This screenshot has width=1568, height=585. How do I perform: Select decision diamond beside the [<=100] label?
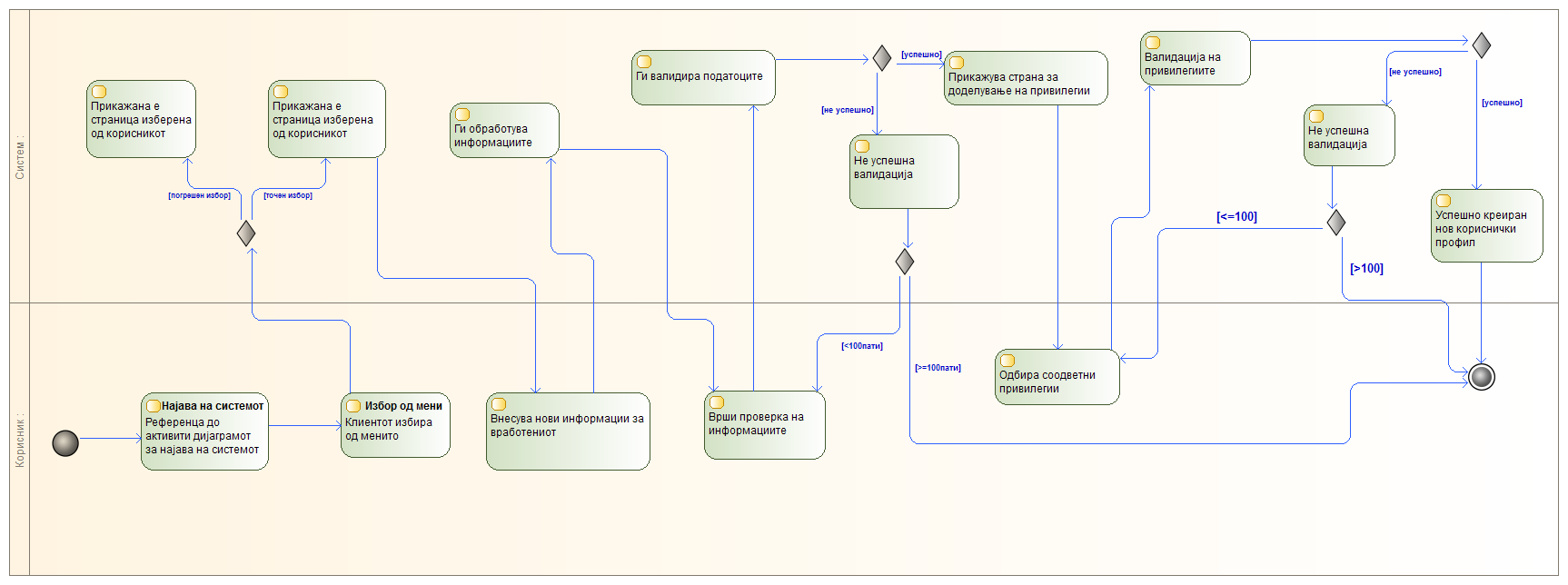[1335, 223]
